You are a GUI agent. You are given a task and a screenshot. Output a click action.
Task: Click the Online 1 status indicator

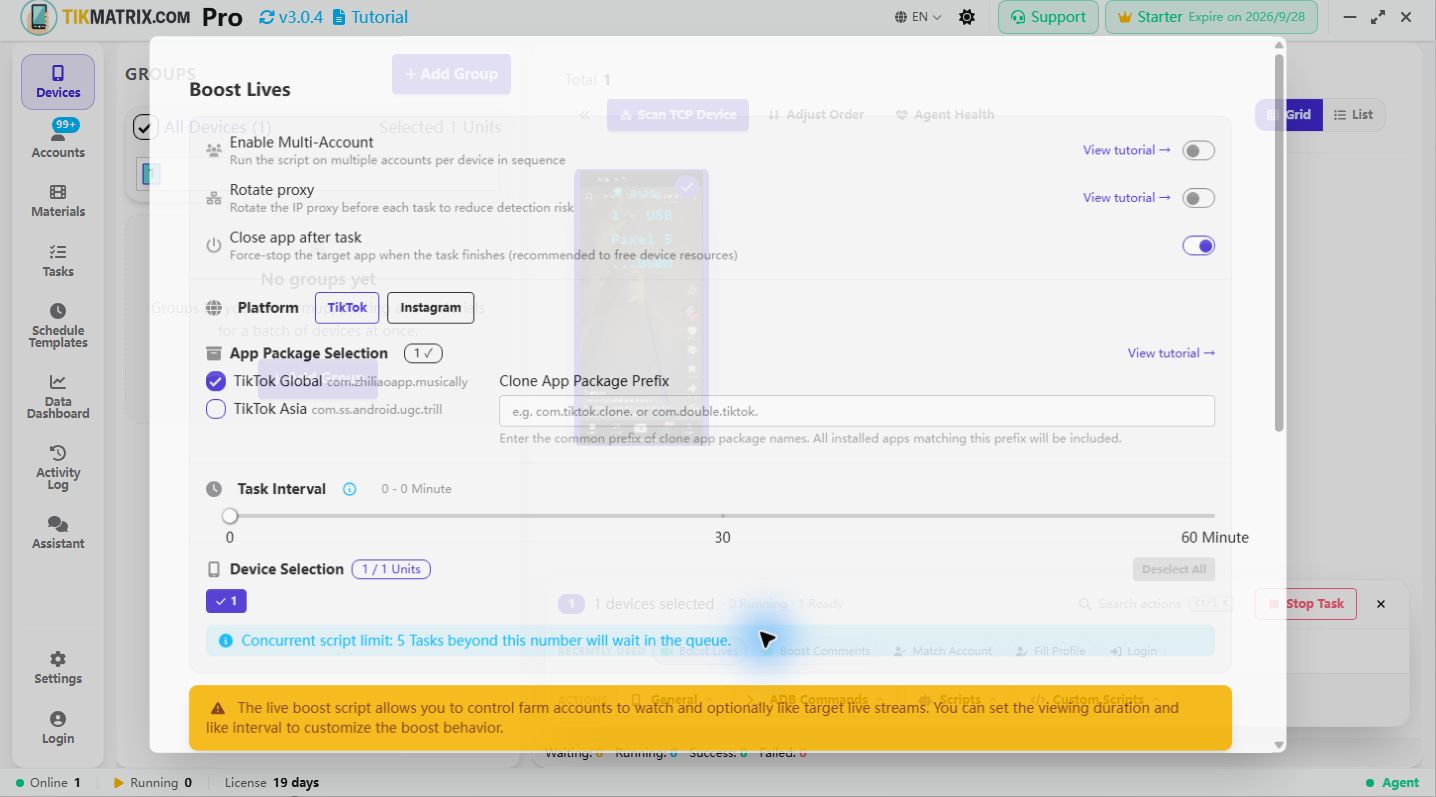point(48,783)
